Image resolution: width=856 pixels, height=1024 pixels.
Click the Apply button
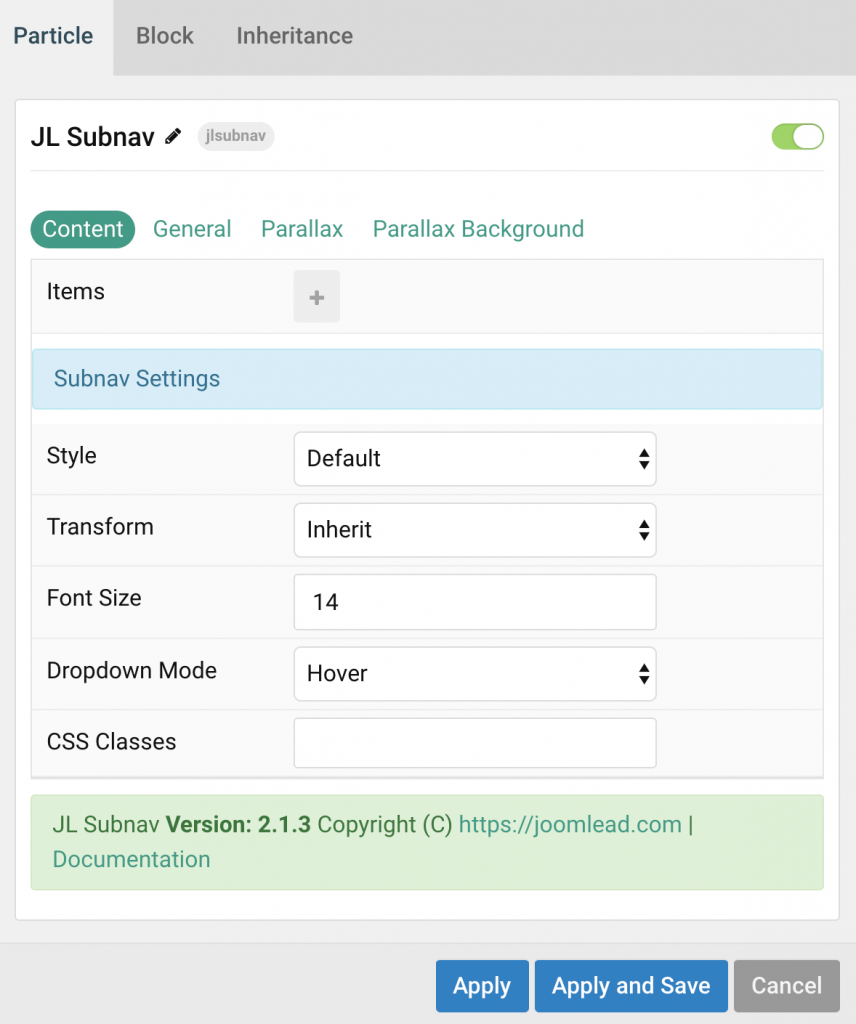coord(482,986)
